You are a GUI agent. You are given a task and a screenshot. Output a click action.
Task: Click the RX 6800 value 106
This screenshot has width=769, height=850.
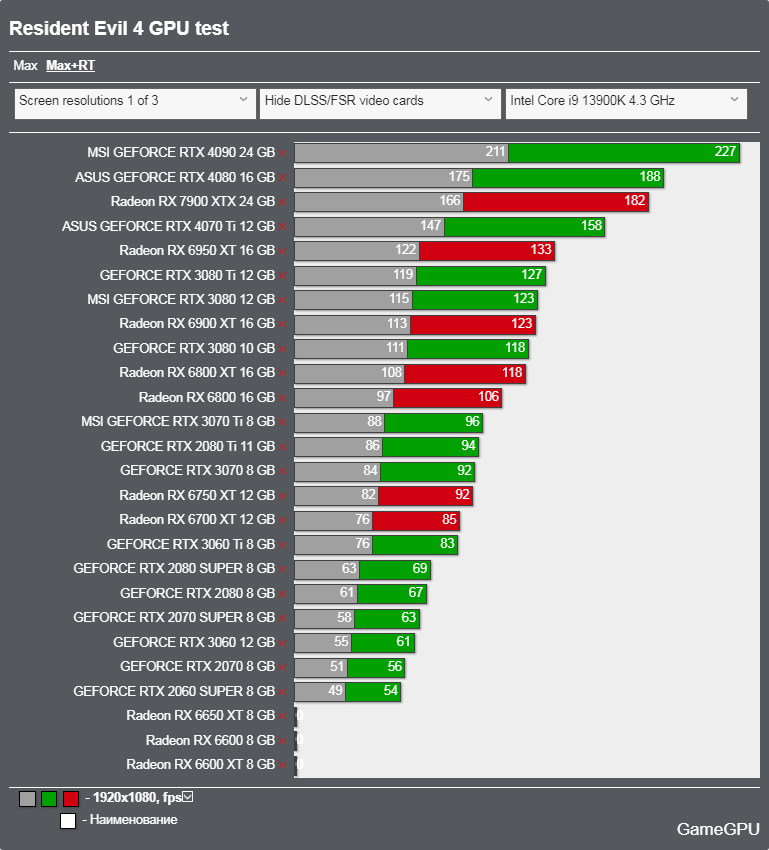tap(488, 396)
